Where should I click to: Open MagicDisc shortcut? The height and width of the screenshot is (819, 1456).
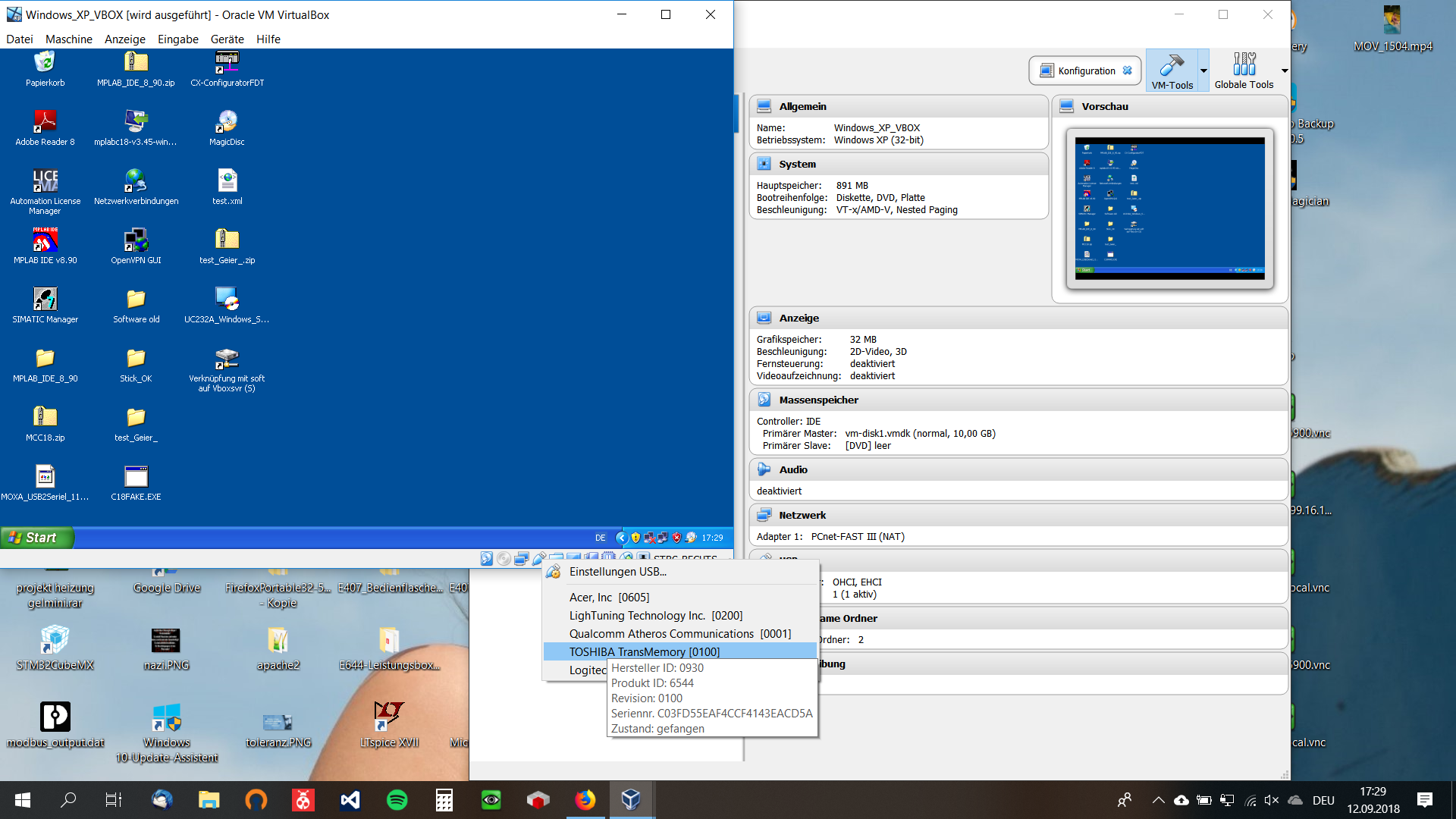tap(227, 127)
